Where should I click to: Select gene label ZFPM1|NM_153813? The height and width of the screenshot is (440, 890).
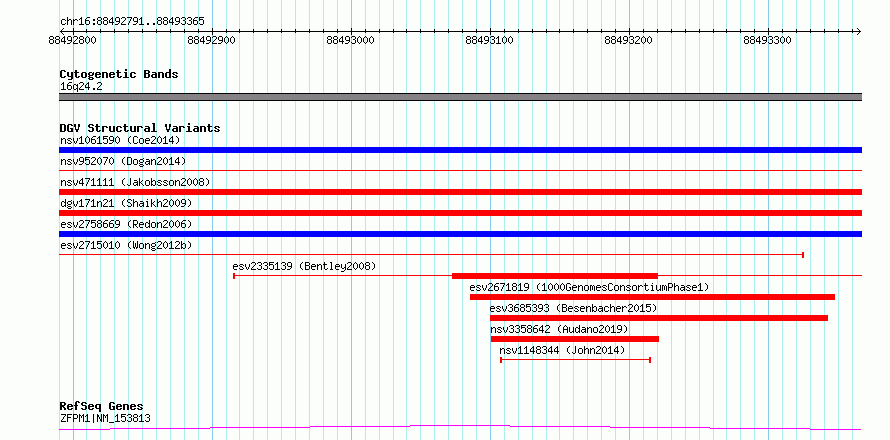click(x=105, y=419)
